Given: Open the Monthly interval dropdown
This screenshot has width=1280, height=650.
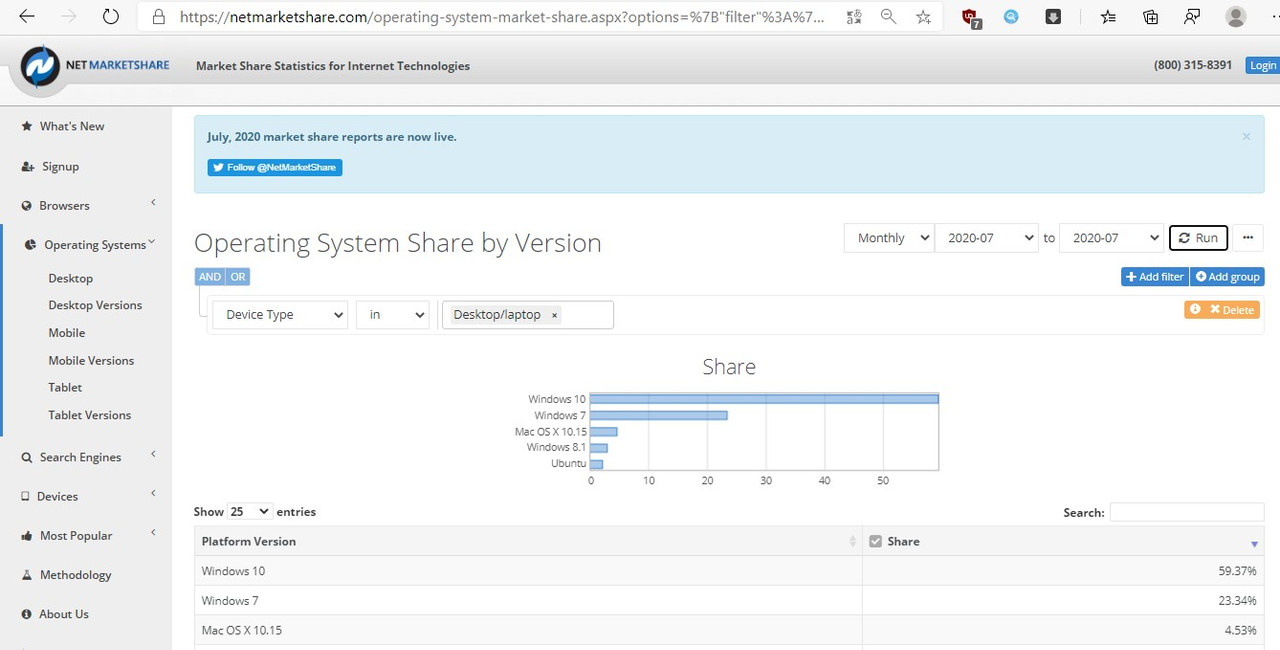Looking at the screenshot, I should click(889, 238).
